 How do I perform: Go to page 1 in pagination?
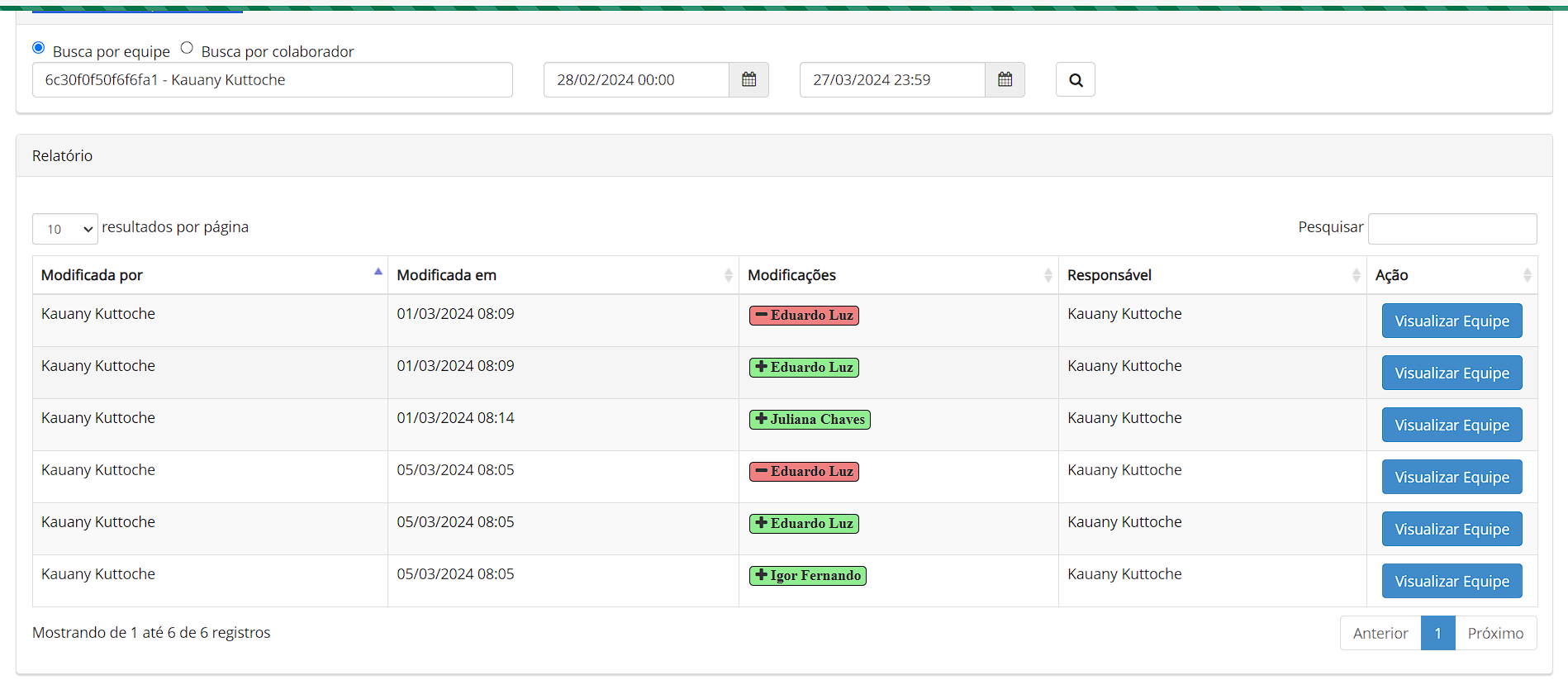pos(1437,633)
